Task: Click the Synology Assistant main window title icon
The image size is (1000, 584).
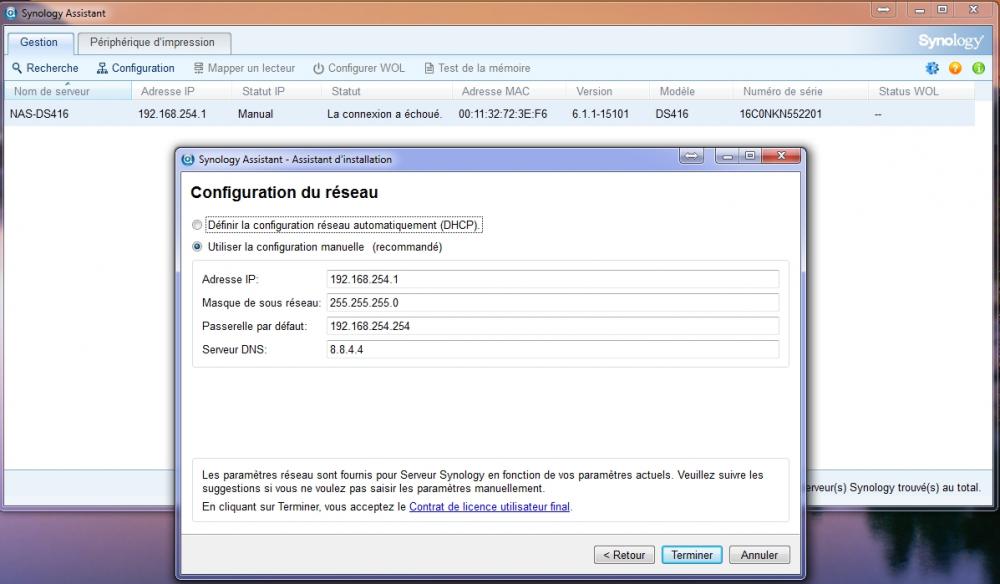Action: point(11,13)
